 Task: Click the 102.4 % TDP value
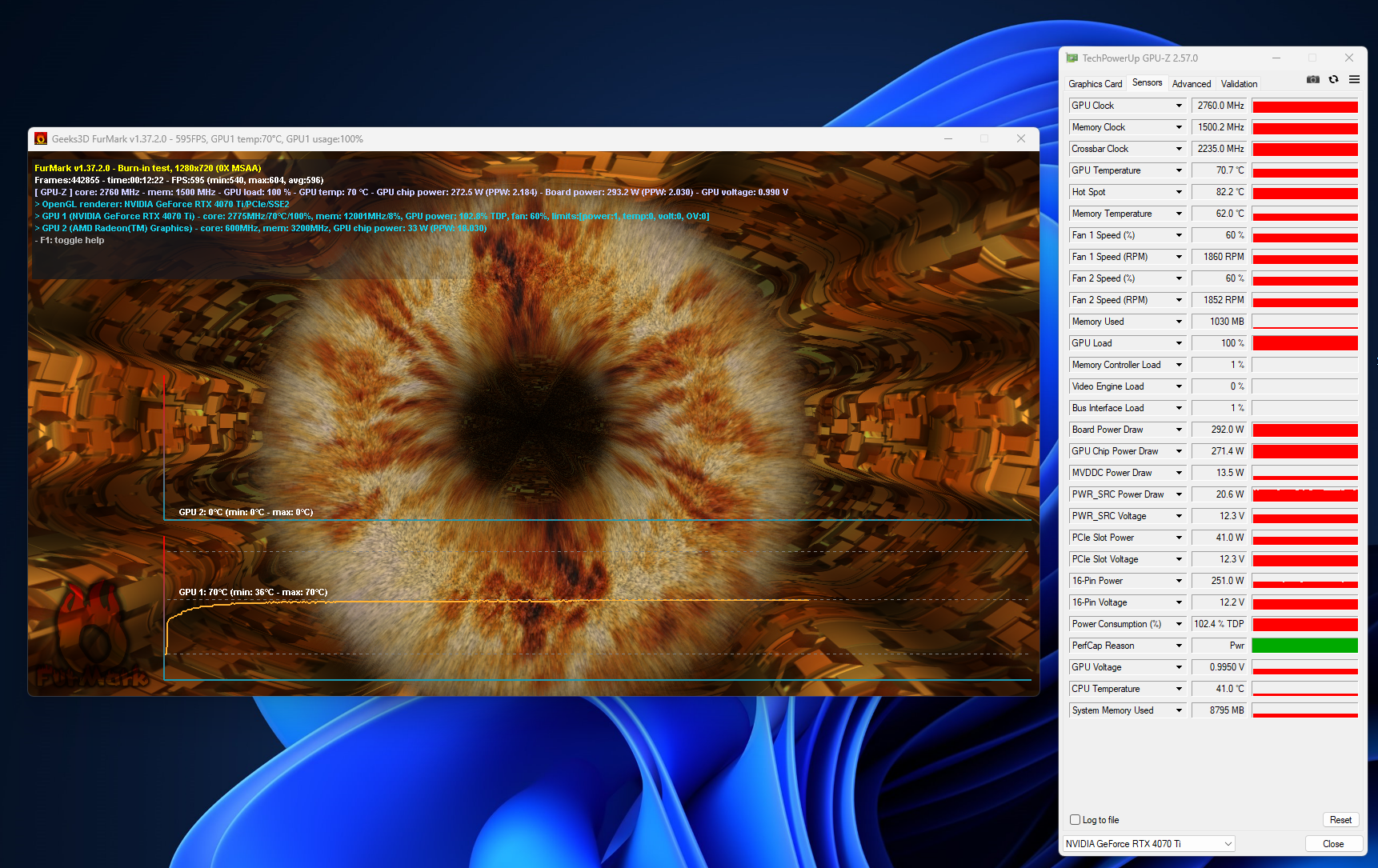1220,624
